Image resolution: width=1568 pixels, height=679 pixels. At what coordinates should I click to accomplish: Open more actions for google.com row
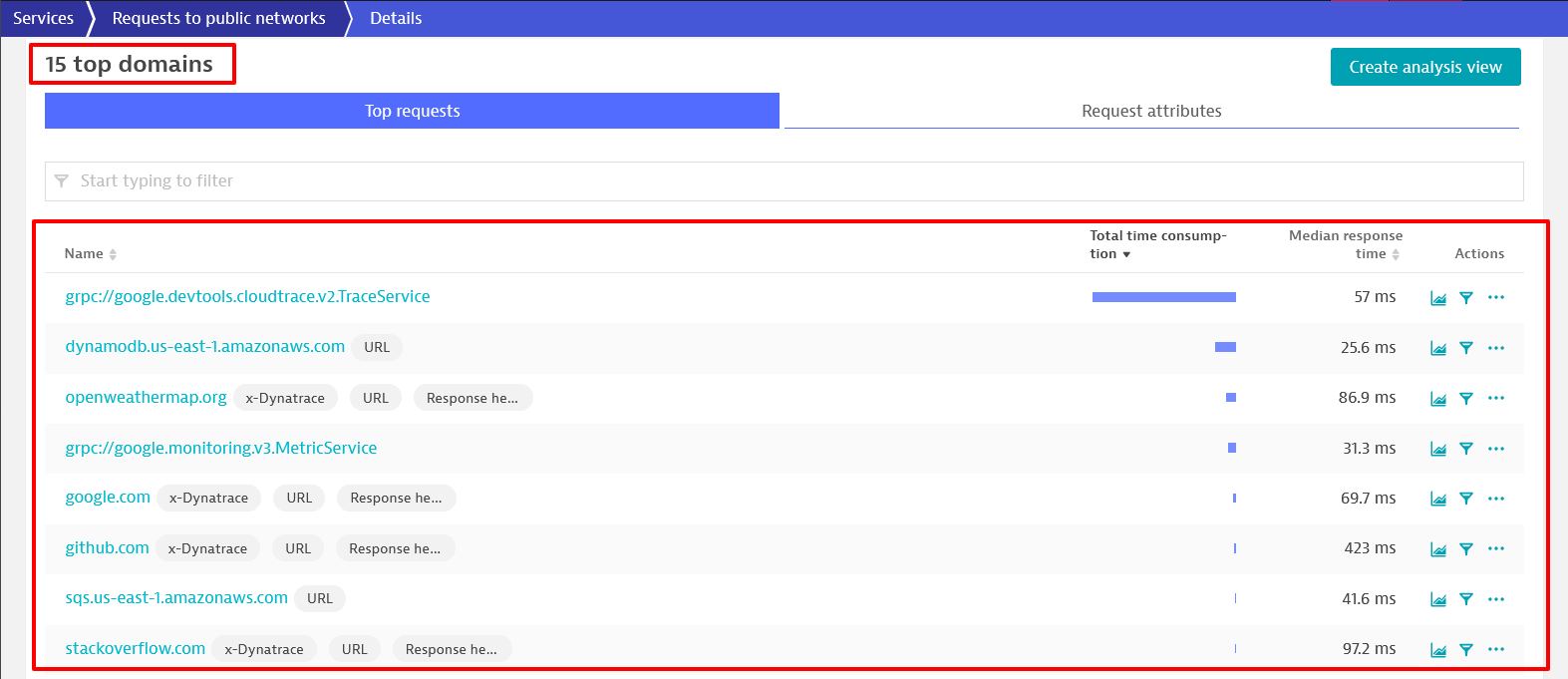[x=1495, y=499]
